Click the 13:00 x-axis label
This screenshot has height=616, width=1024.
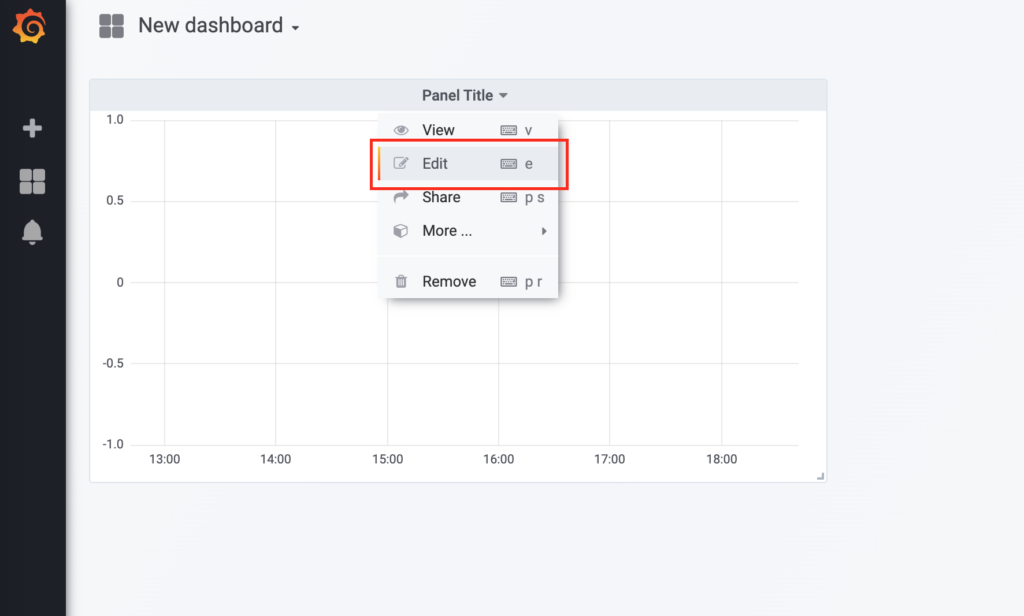(x=165, y=459)
